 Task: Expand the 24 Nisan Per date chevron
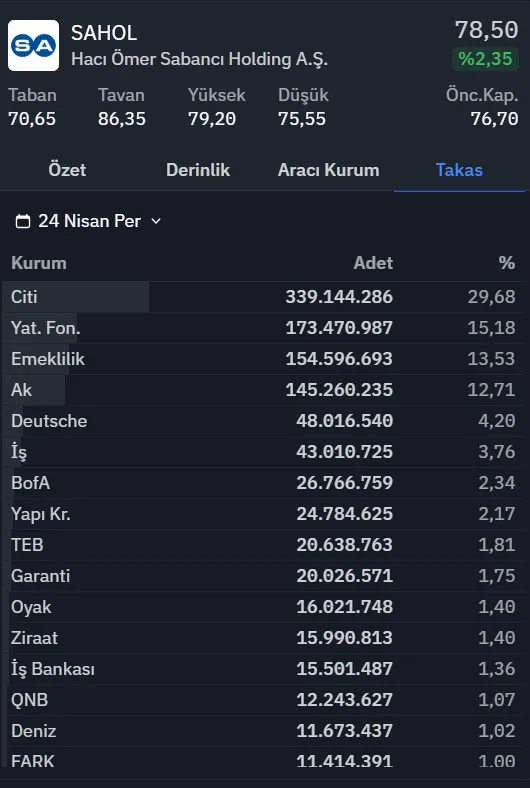[x=156, y=221]
